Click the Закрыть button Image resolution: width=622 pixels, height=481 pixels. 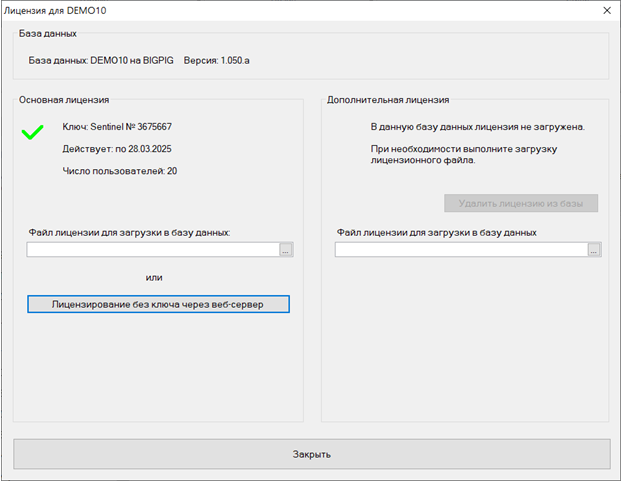(312, 454)
